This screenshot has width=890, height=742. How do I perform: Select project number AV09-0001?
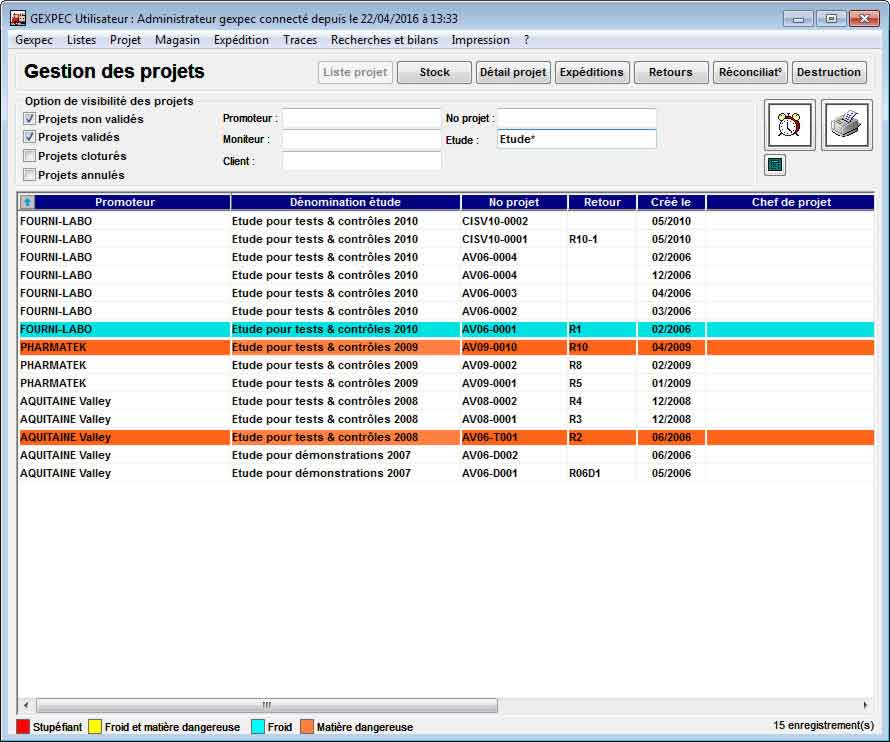(x=489, y=383)
